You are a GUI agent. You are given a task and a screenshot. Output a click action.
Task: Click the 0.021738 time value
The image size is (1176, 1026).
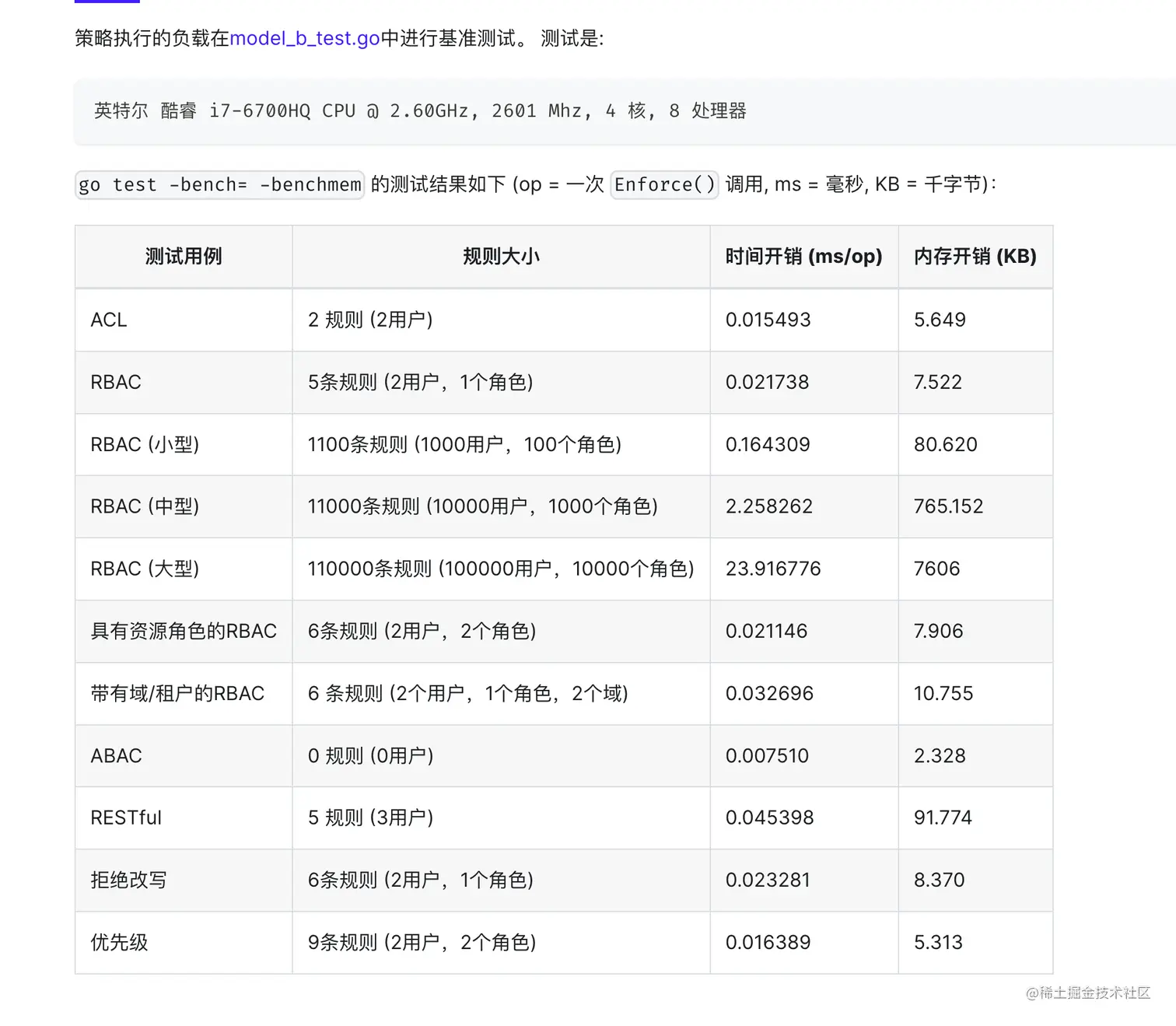[x=767, y=382]
